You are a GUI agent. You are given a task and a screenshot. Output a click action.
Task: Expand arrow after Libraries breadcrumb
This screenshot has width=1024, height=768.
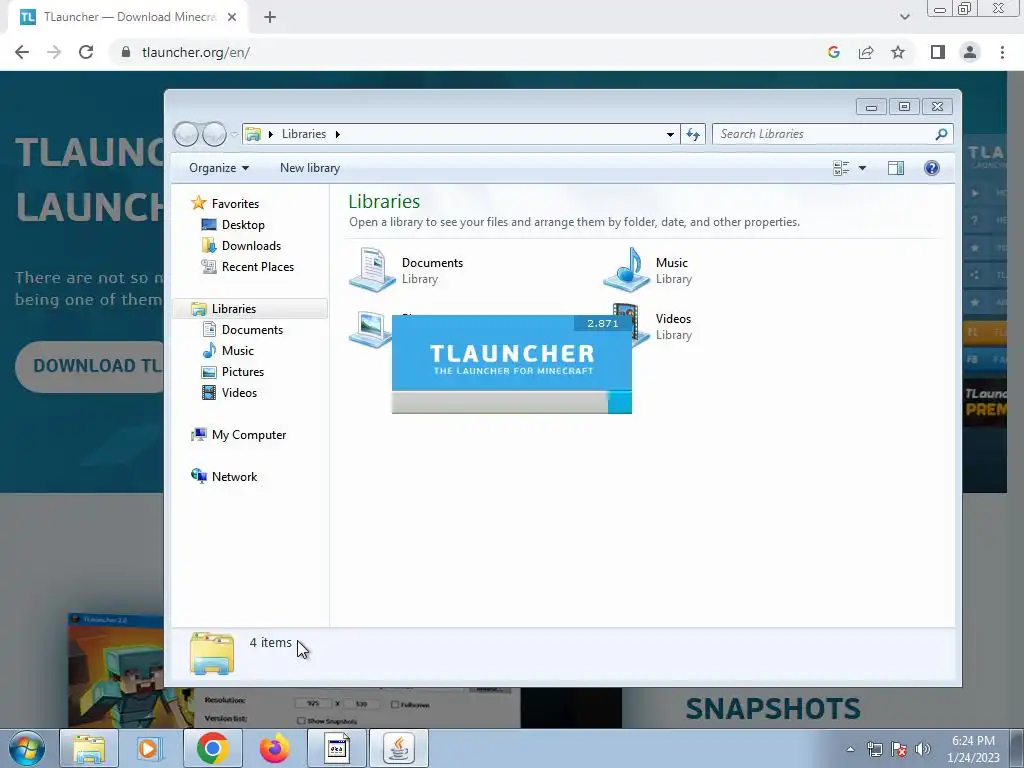pos(338,134)
